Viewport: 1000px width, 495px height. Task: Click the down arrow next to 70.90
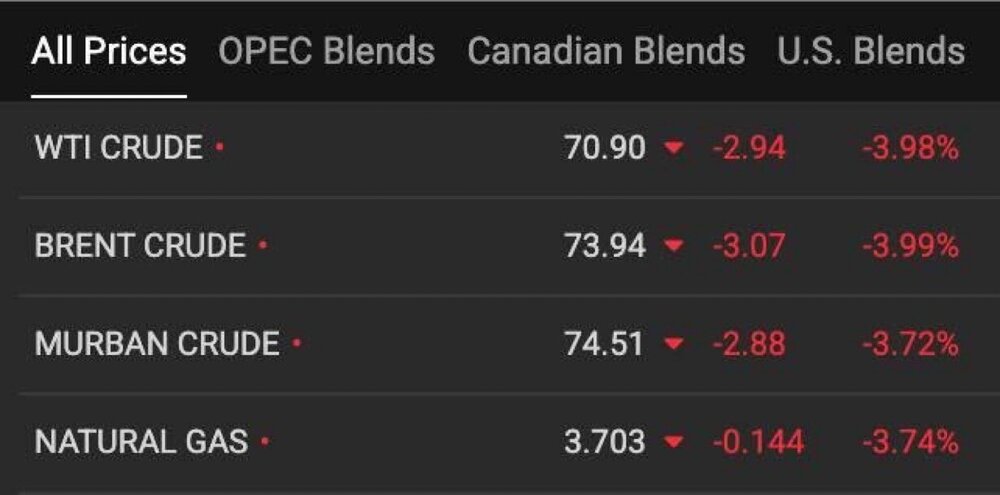(x=674, y=149)
